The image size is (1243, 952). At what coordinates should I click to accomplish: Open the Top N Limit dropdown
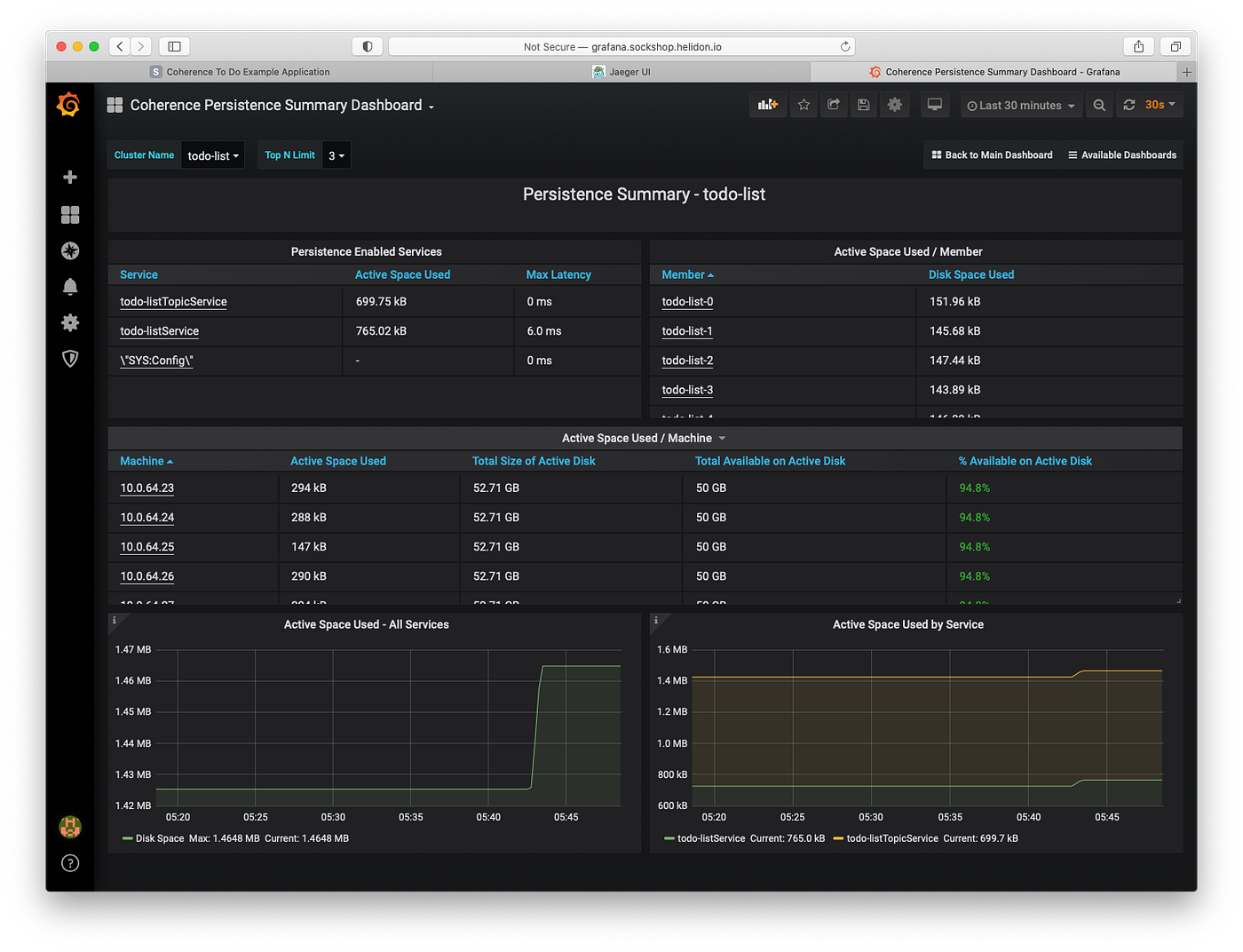point(336,155)
